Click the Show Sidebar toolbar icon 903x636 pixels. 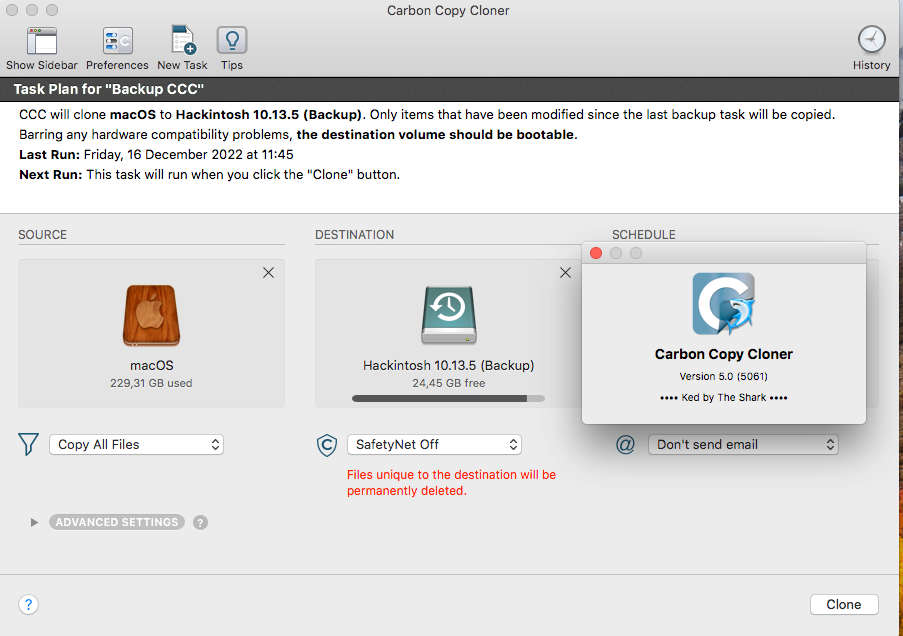point(41,41)
